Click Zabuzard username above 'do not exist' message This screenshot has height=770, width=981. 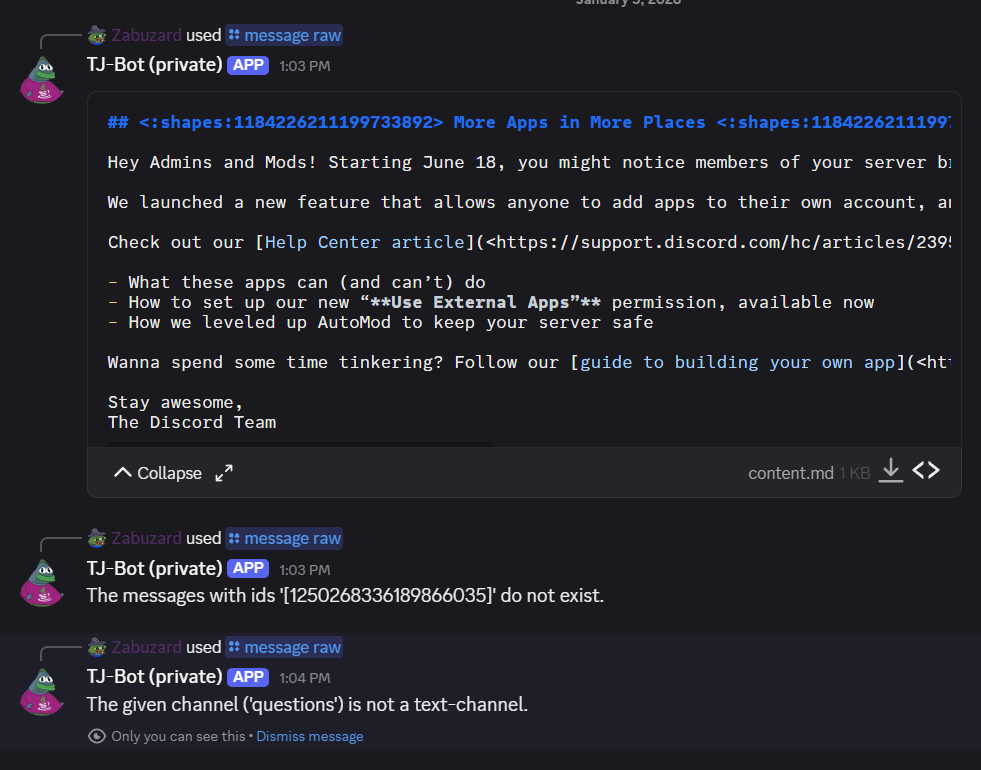point(146,538)
